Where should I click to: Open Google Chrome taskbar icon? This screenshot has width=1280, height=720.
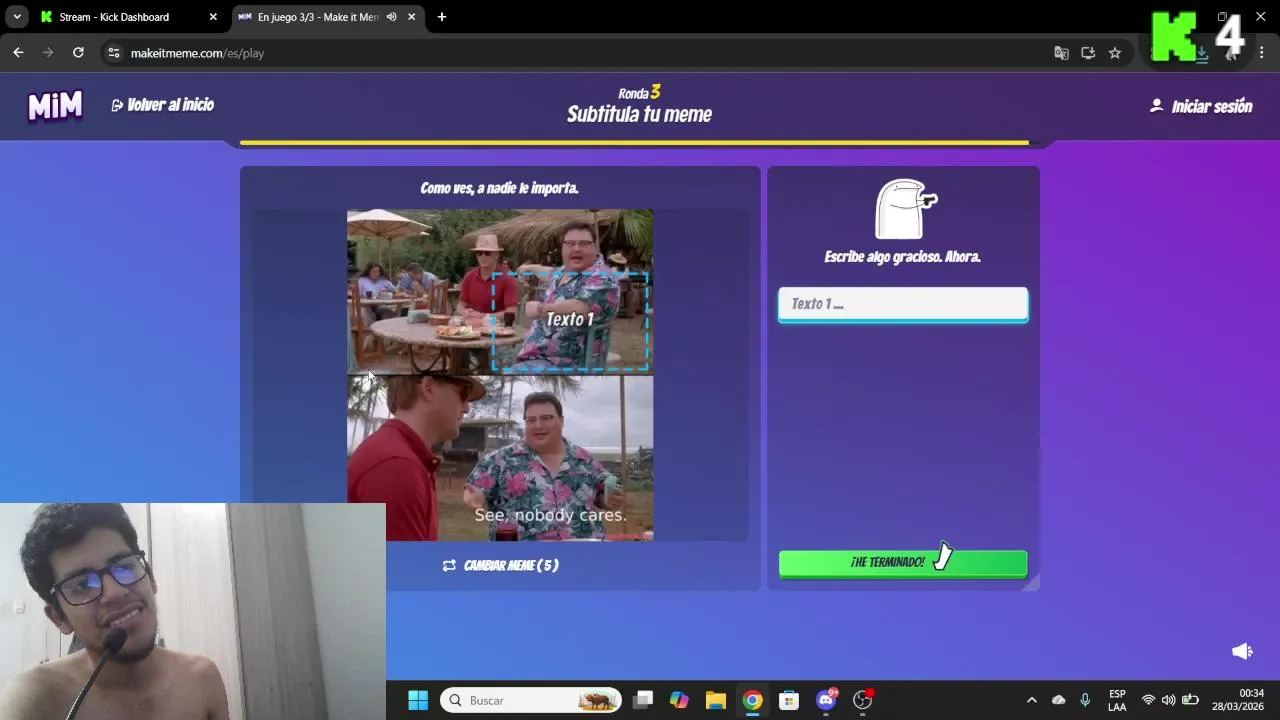pyautogui.click(x=752, y=700)
